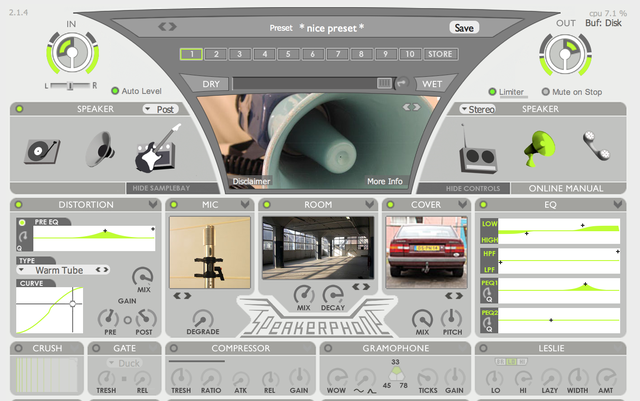
Task: Open the Post speaker dropdown
Action: coord(160,109)
